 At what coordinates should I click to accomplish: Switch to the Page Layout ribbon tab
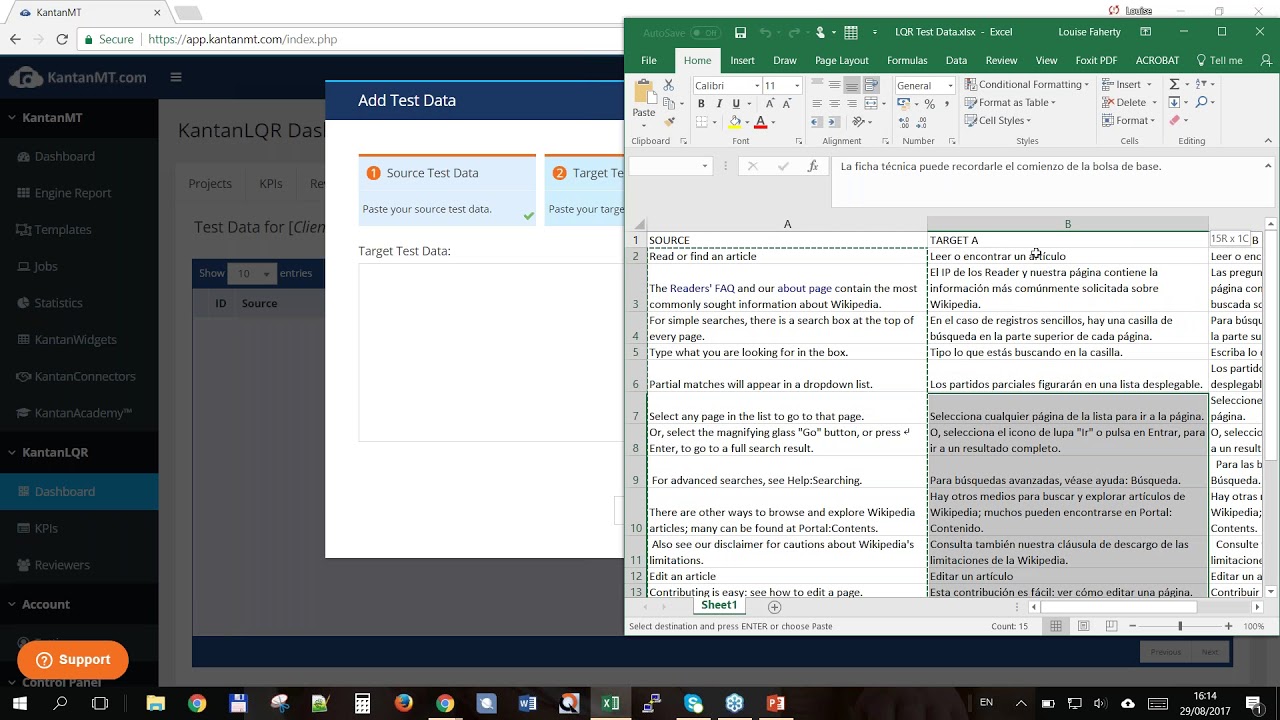841,61
